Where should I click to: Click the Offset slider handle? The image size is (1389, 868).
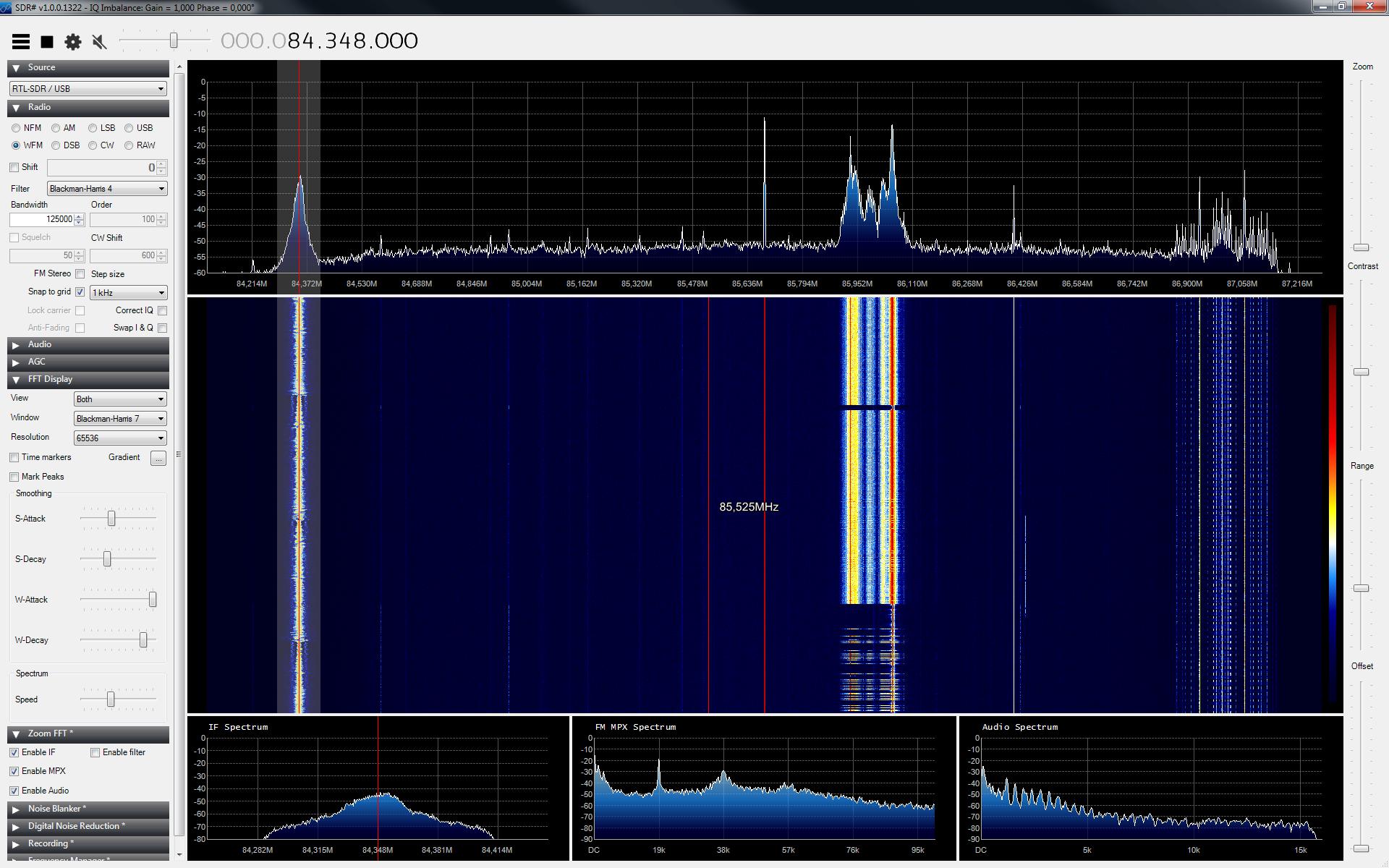[x=1362, y=848]
